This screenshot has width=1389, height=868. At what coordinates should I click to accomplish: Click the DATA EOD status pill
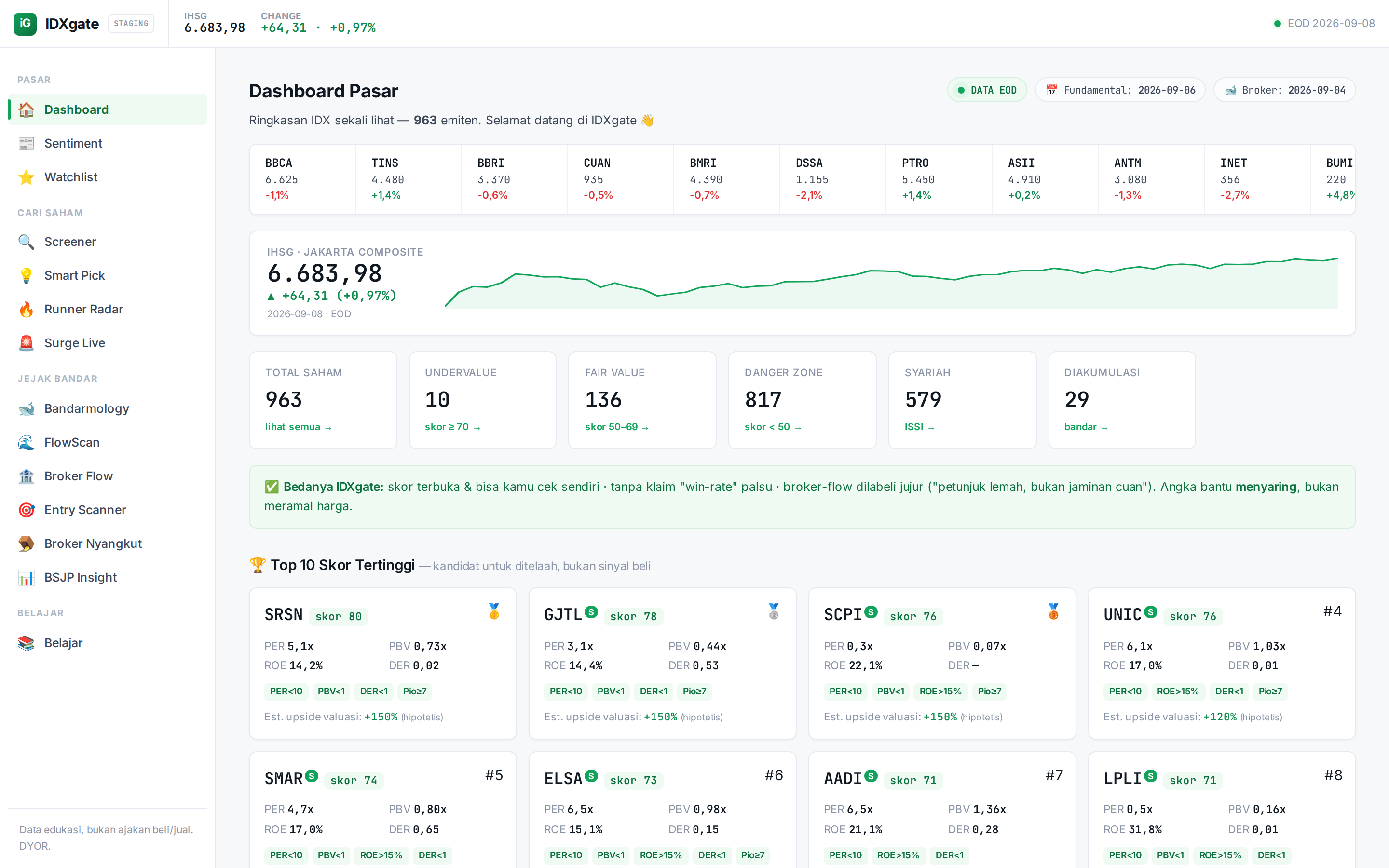(987, 90)
